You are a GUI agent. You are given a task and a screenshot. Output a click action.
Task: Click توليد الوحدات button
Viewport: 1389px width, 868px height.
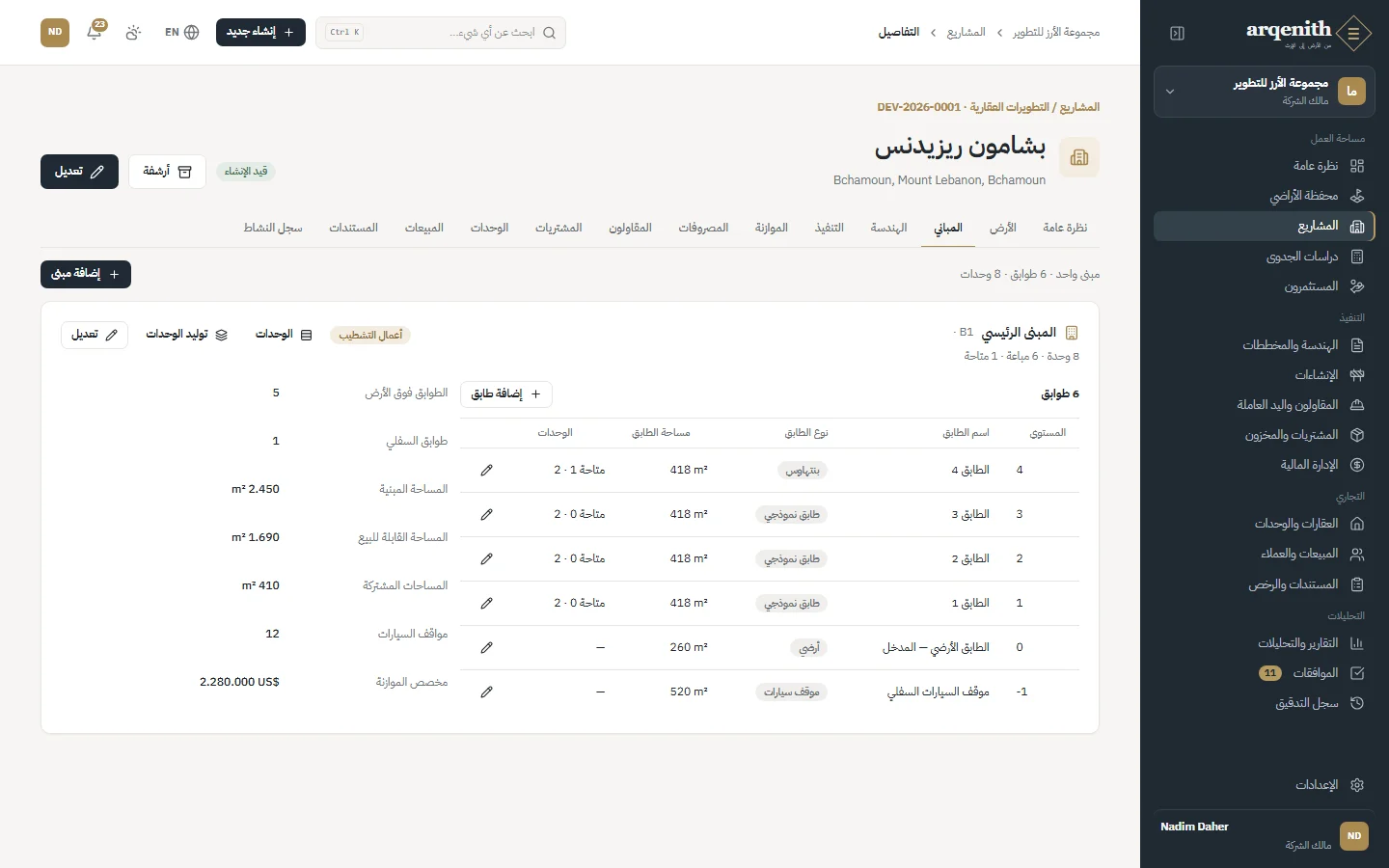click(187, 335)
